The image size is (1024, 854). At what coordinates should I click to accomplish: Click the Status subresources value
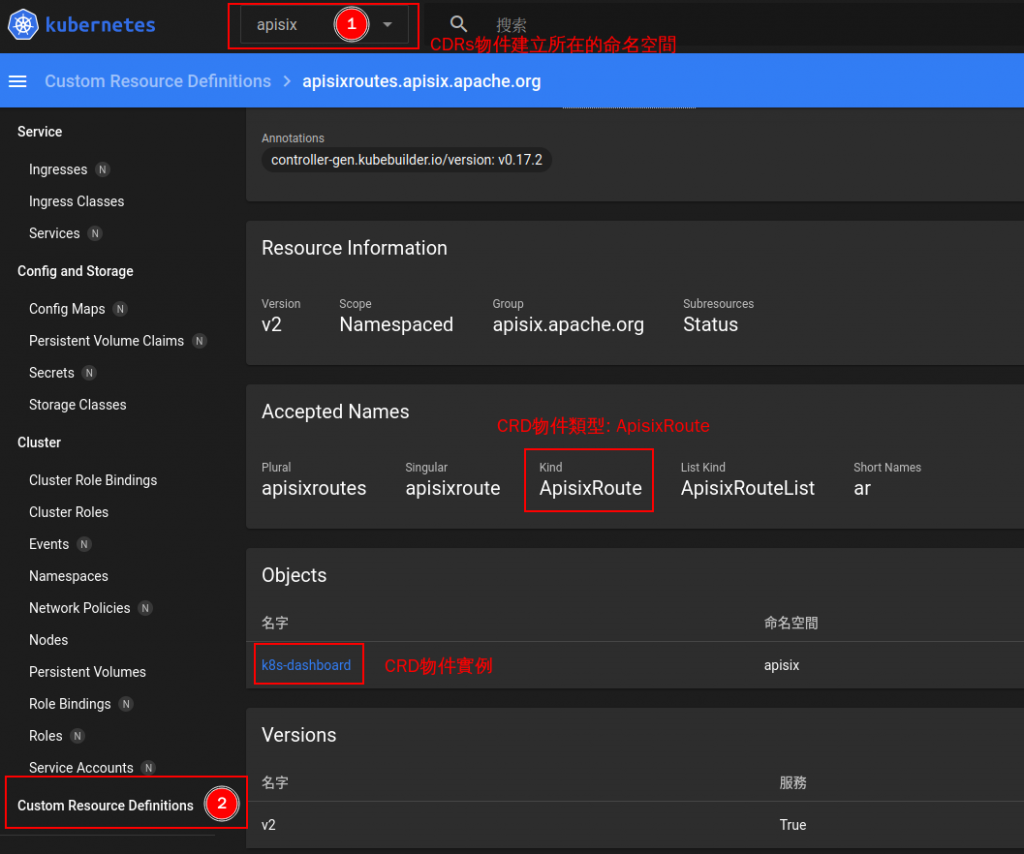click(711, 324)
